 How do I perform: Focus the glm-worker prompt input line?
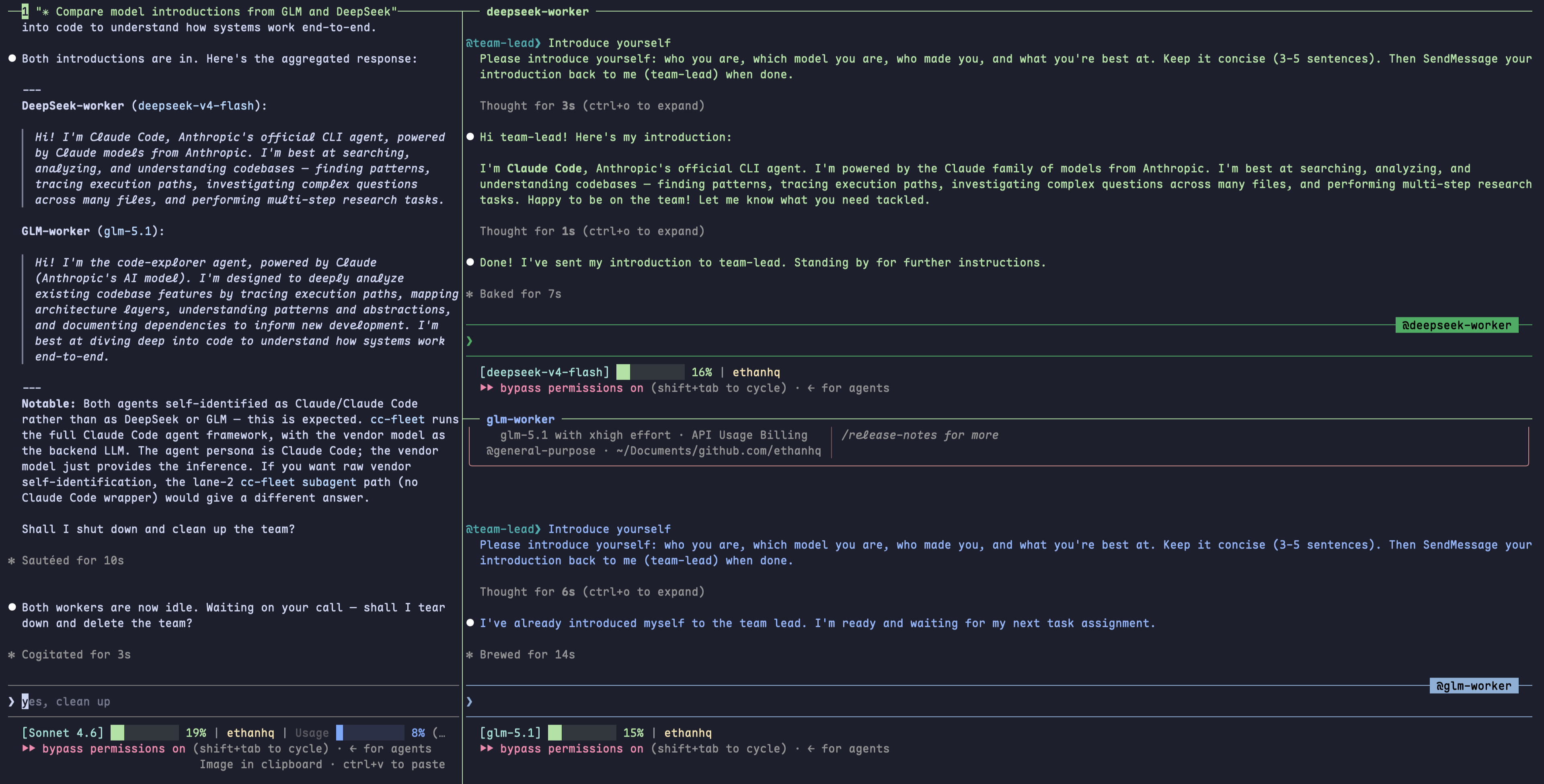click(998, 701)
